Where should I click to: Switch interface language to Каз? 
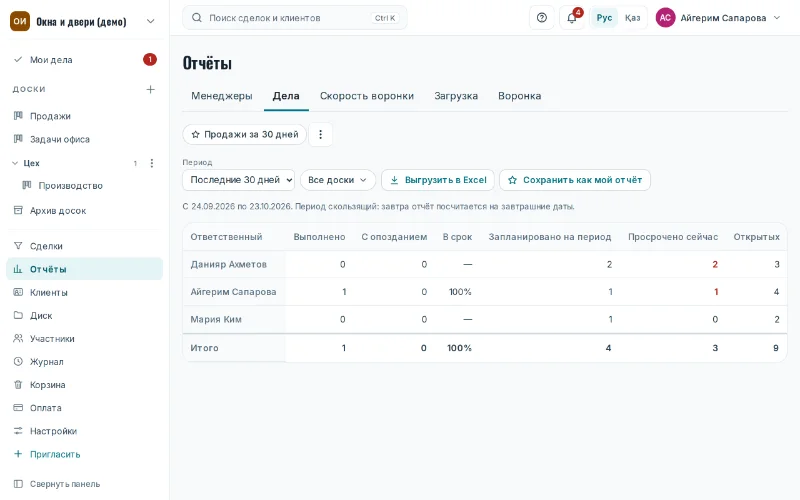(633, 18)
